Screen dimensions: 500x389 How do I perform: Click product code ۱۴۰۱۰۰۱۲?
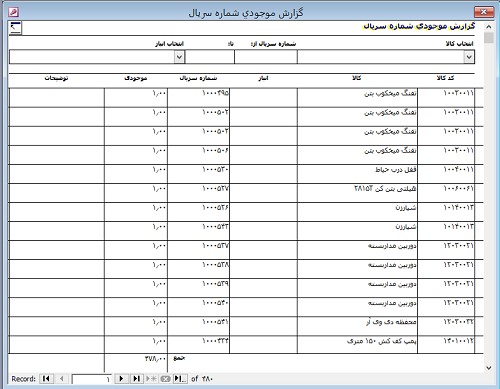458,341
